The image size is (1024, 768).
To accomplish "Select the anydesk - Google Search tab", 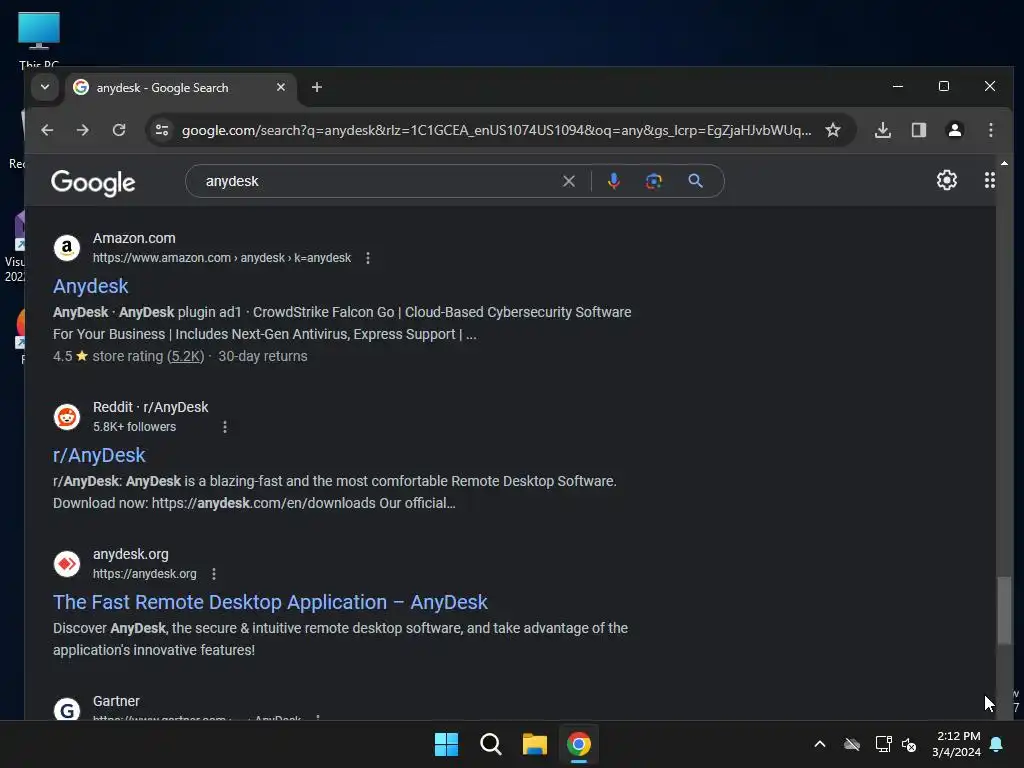I will 180,88.
